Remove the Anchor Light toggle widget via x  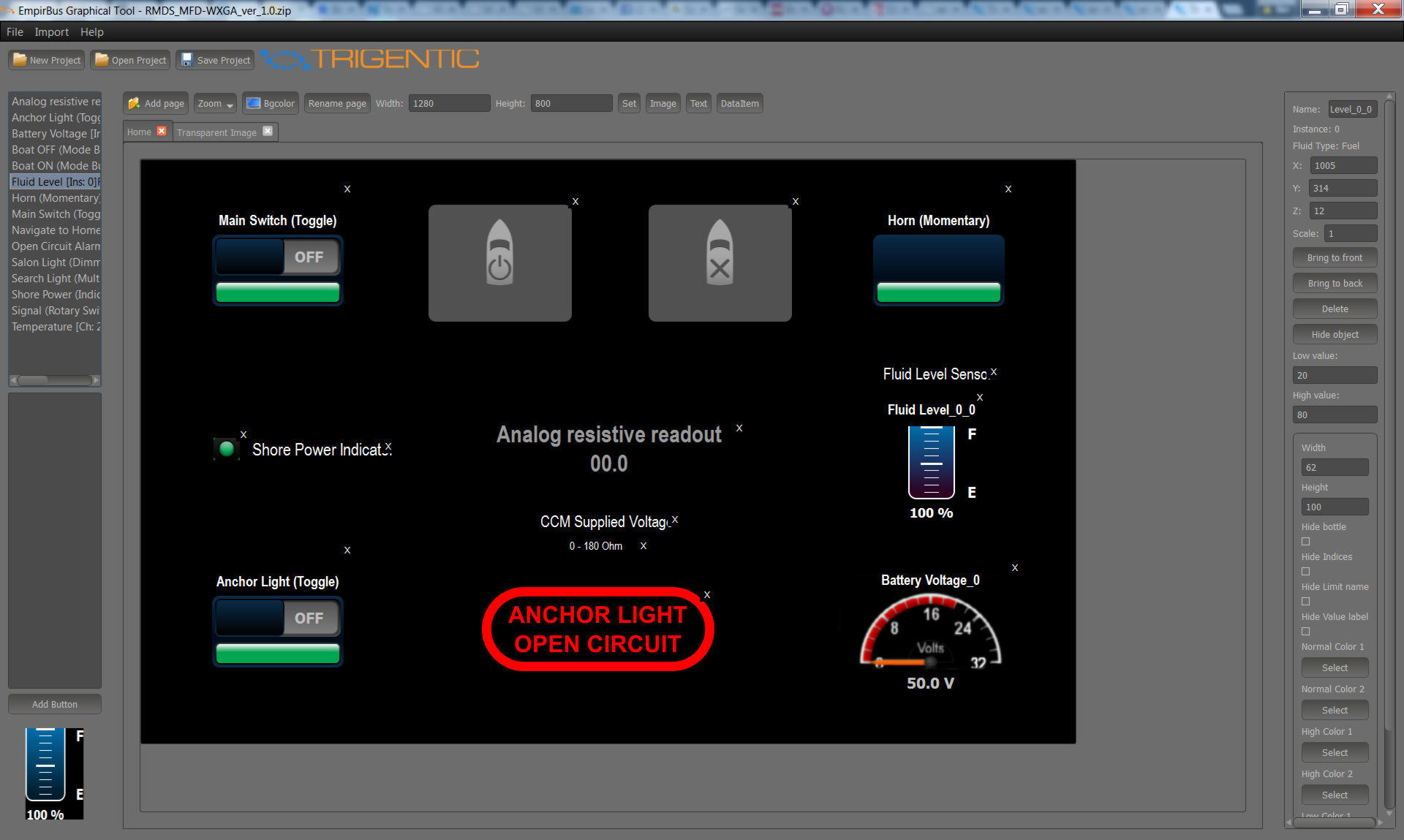(347, 550)
